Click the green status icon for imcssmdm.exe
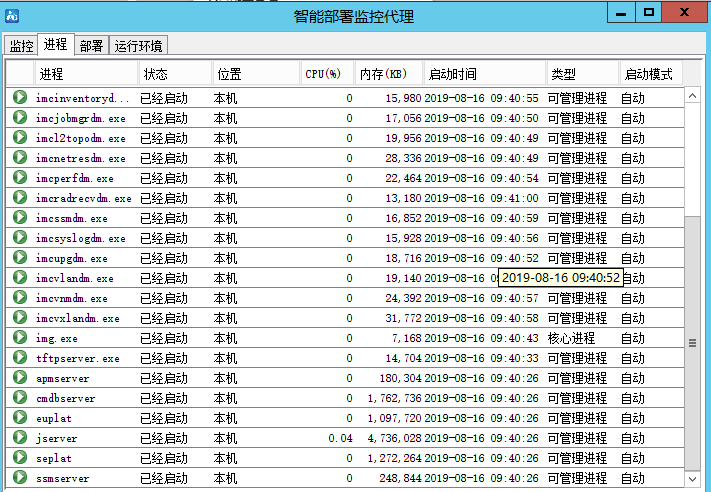The height and width of the screenshot is (492, 711). (20, 217)
